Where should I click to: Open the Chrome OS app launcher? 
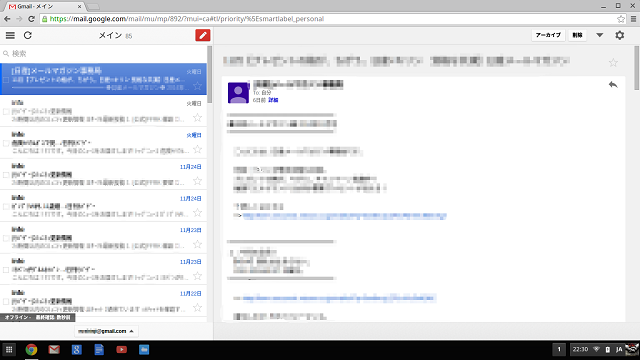pyautogui.click(x=9, y=349)
